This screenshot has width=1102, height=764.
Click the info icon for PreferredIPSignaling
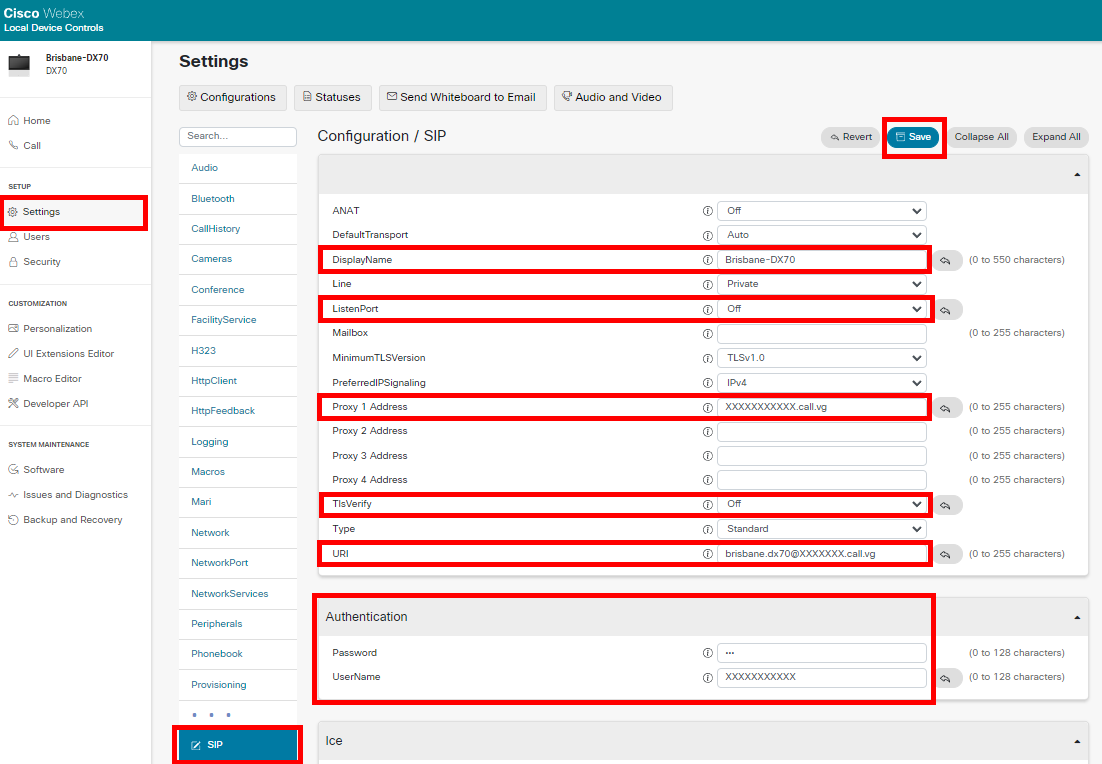[708, 383]
